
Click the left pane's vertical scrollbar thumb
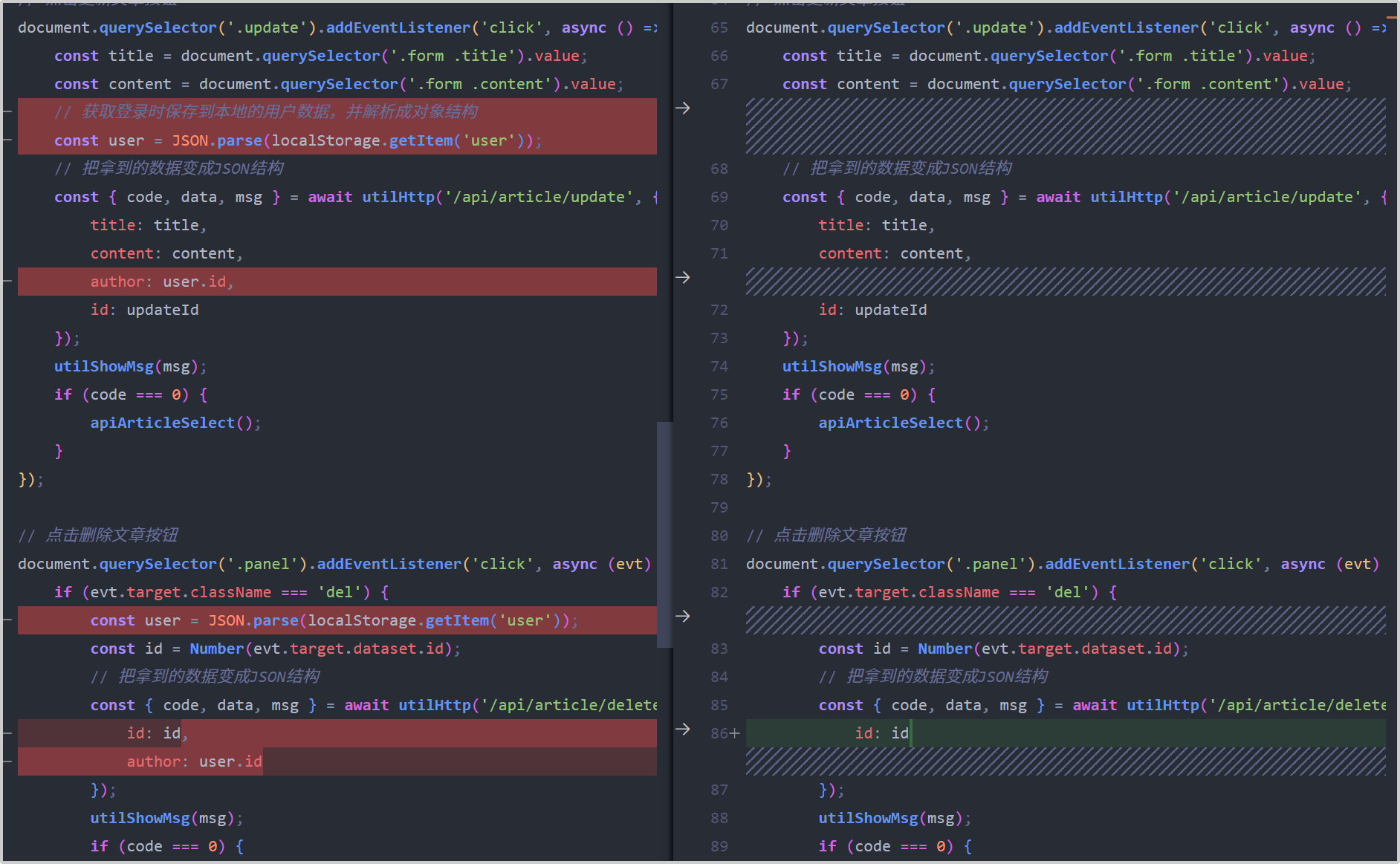click(664, 533)
